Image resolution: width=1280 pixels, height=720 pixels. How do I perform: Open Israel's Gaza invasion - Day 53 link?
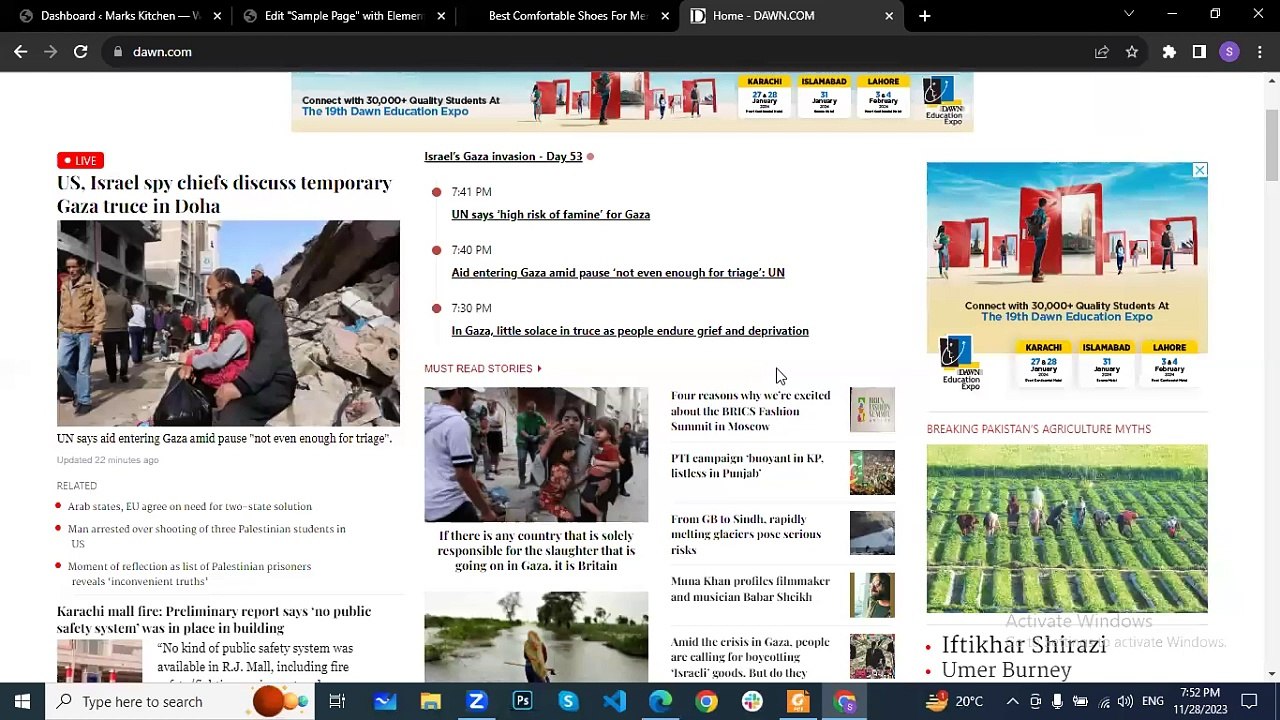[503, 156]
